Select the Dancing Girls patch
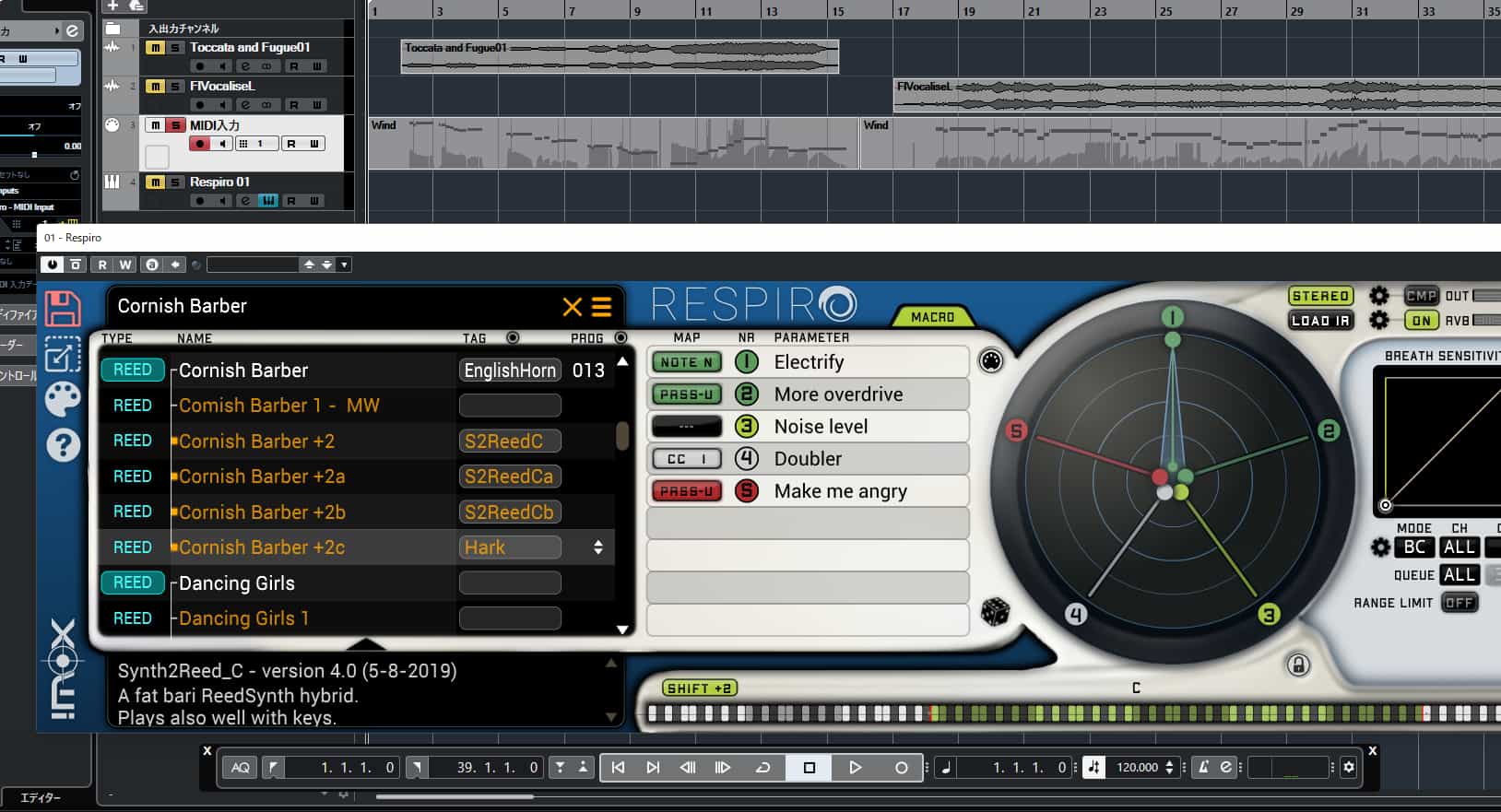The height and width of the screenshot is (812, 1501). [237, 583]
